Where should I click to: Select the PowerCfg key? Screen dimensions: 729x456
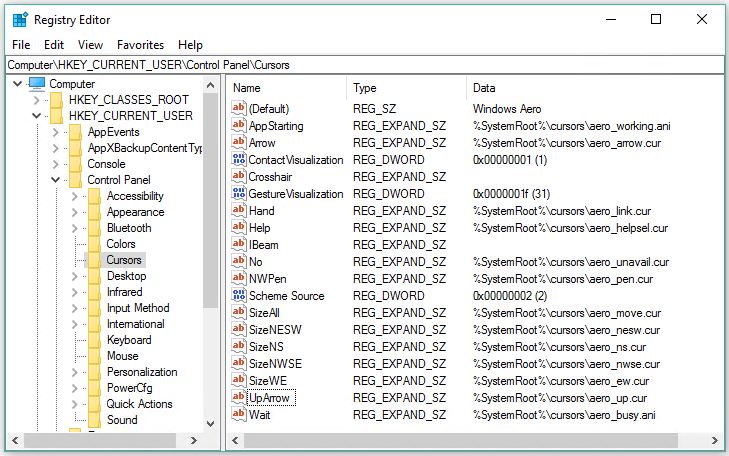130,388
